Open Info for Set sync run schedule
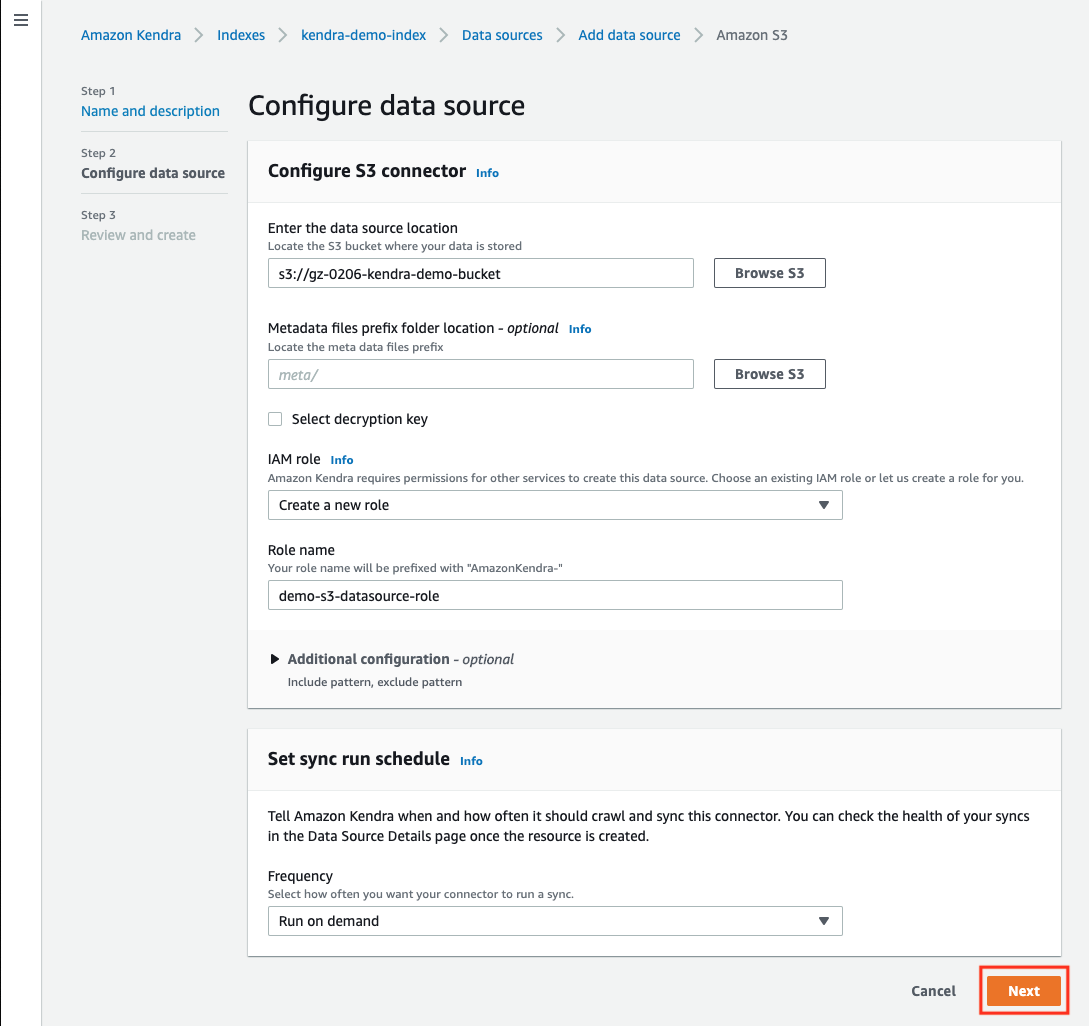Screen dimensions: 1089x1026 pyautogui.click(x=471, y=761)
